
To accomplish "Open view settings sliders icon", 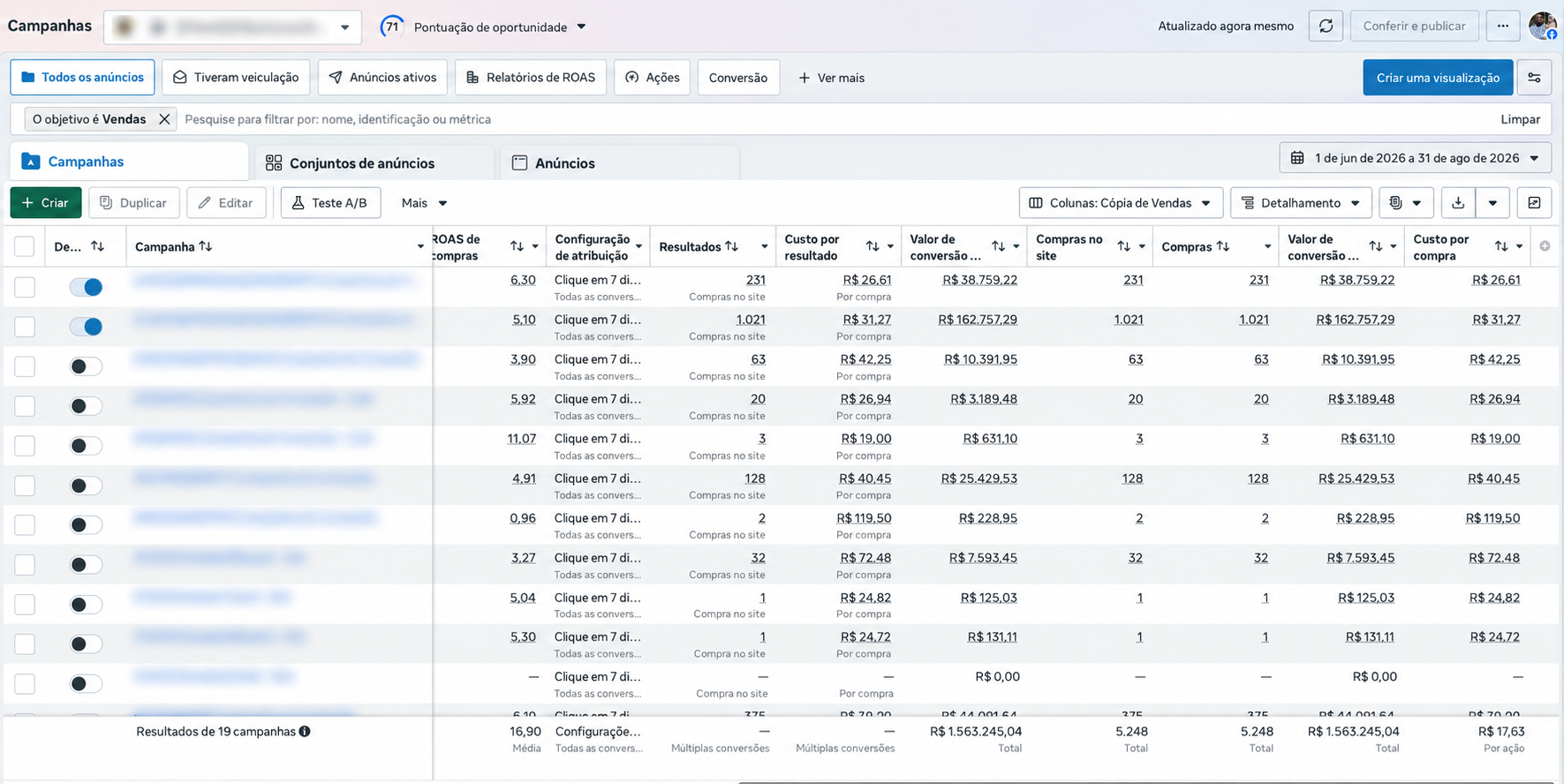I will click(x=1534, y=78).
